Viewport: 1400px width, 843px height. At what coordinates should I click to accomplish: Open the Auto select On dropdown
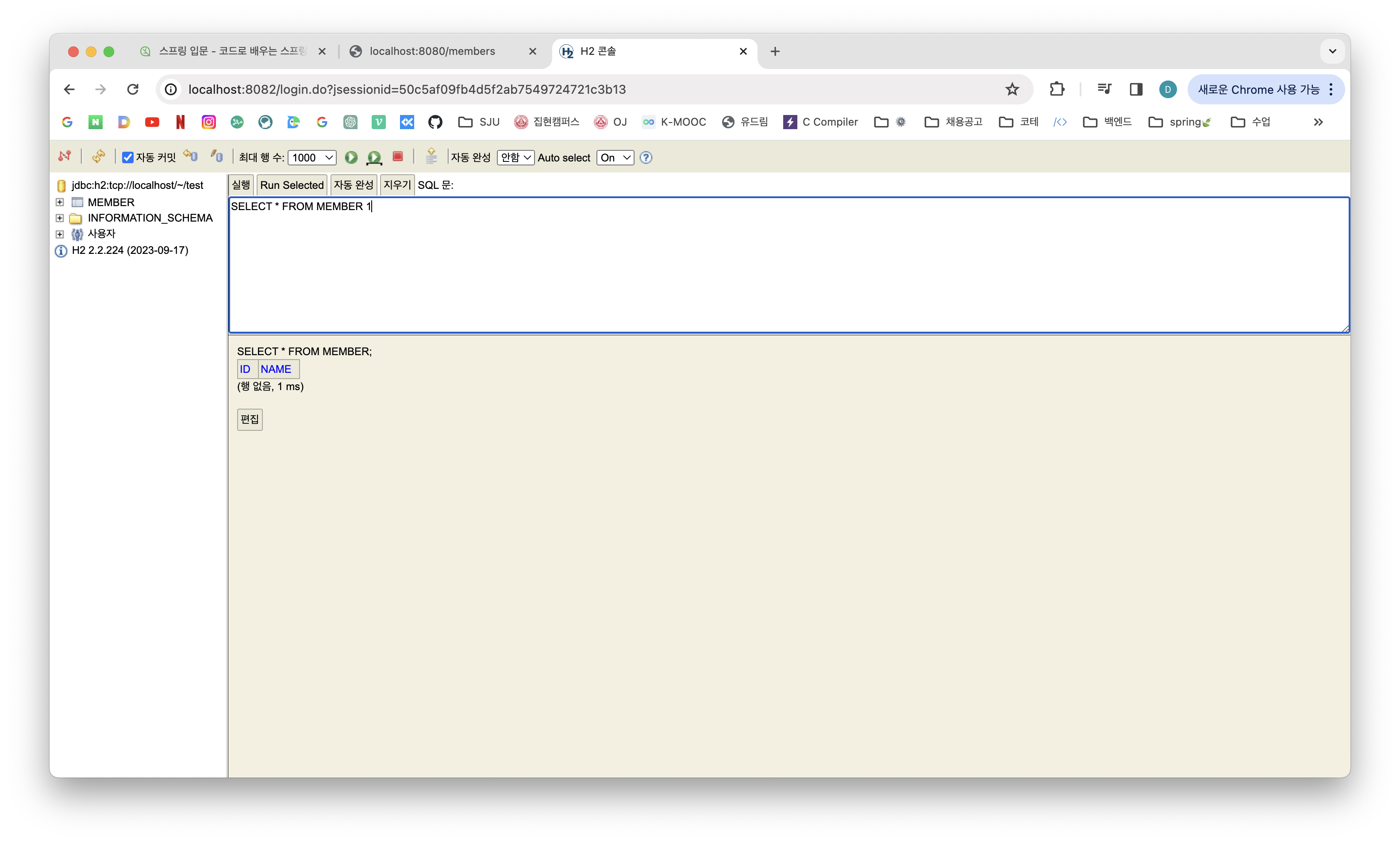615,157
